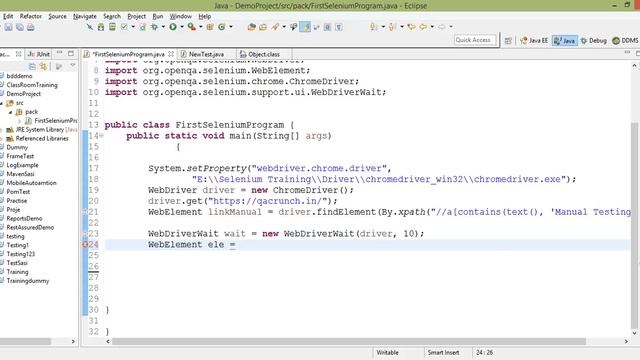Use the Package Explorer horizontal scrollbar thumb
The width and height of the screenshot is (640, 360).
25,341
